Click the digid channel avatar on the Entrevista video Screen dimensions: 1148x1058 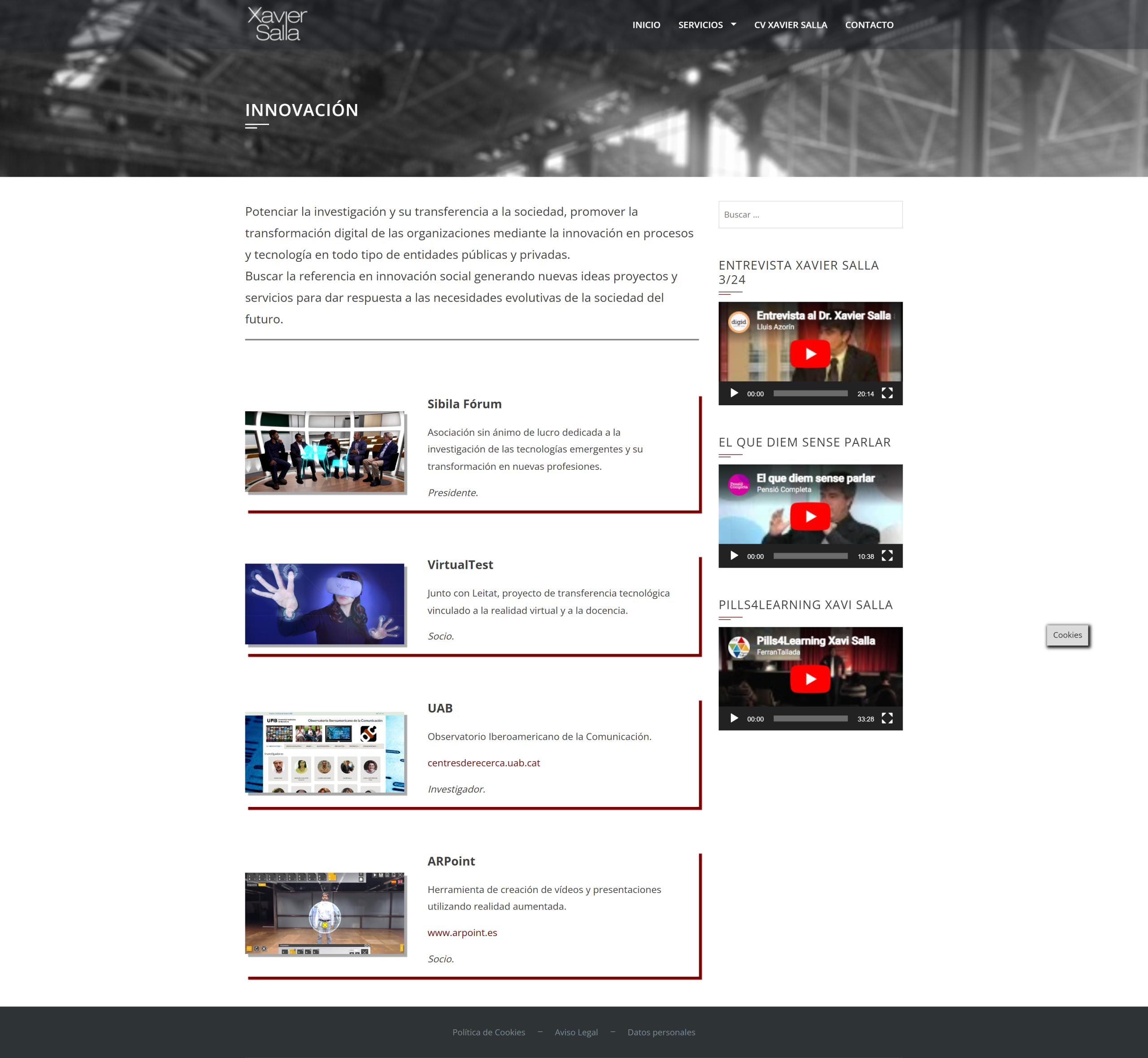[739, 322]
